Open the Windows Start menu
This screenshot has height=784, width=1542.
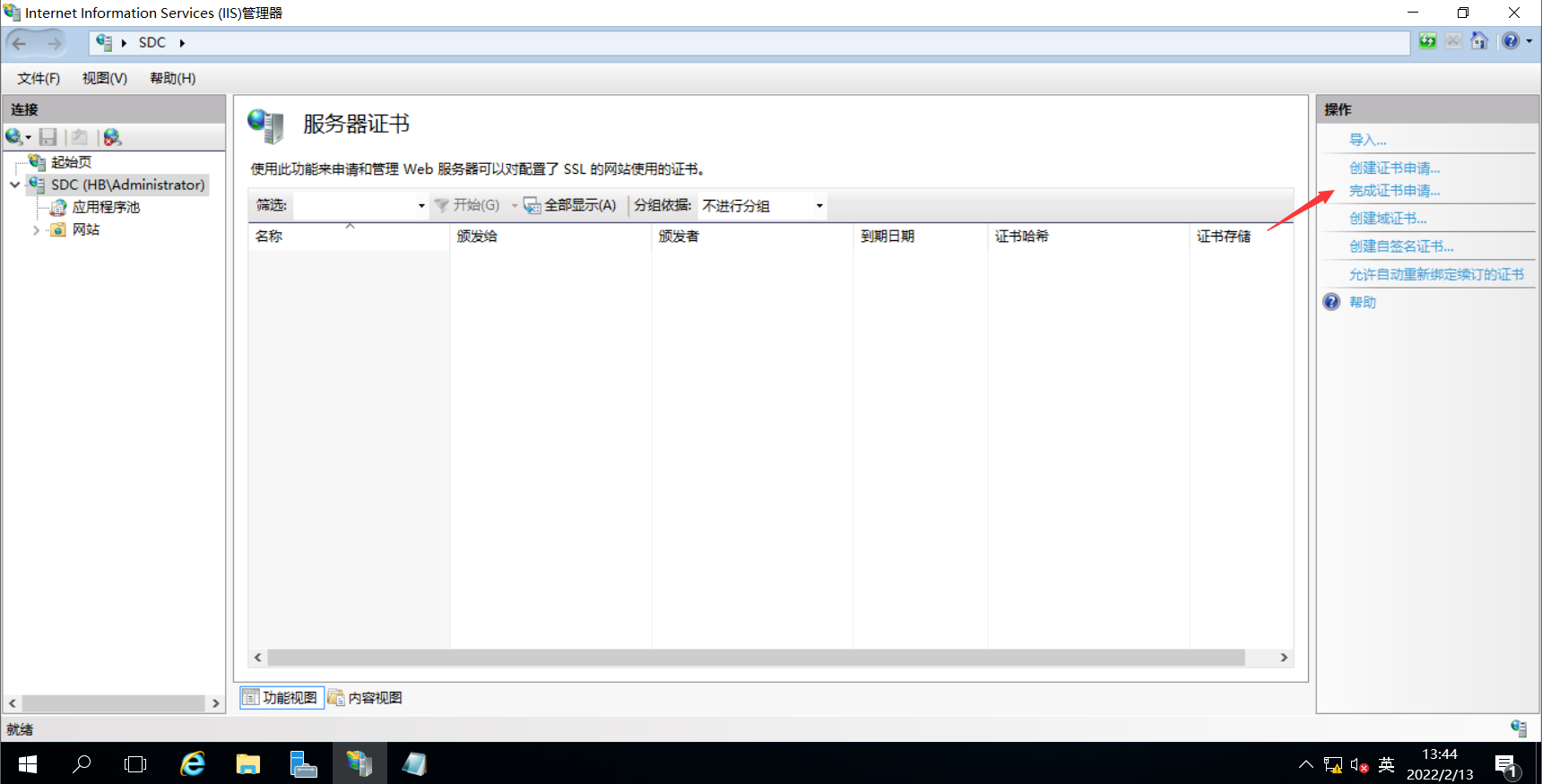tap(28, 764)
